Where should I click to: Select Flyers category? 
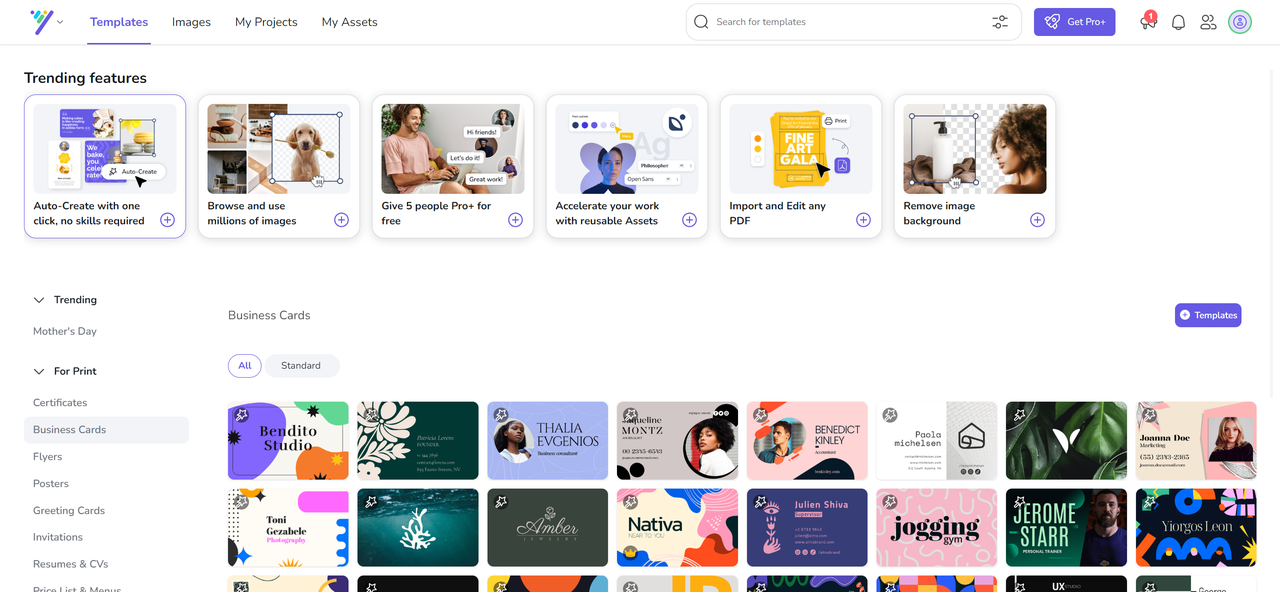[x=47, y=456]
